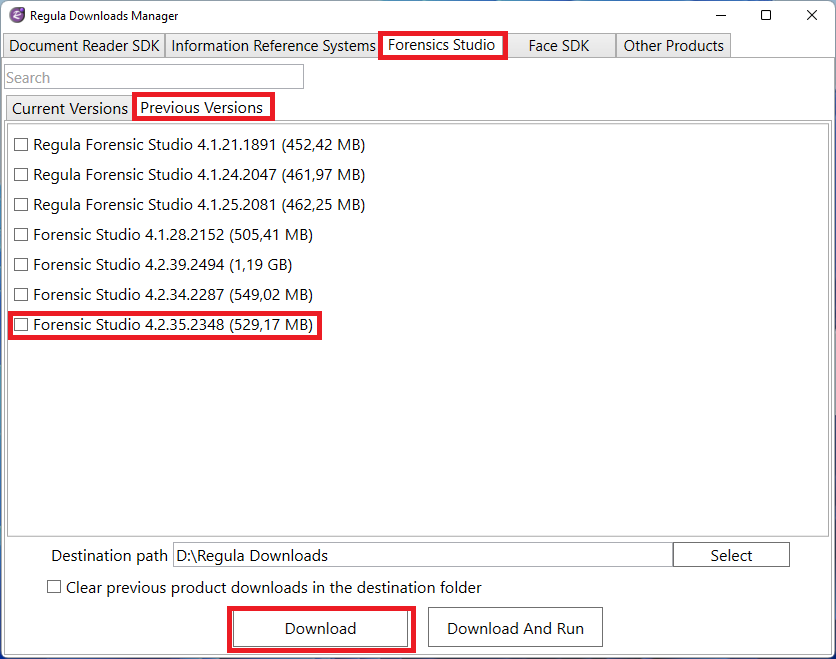Check Regula Forensic Studio 4.1.21.1891 checkbox
This screenshot has width=836, height=659.
pos(21,145)
